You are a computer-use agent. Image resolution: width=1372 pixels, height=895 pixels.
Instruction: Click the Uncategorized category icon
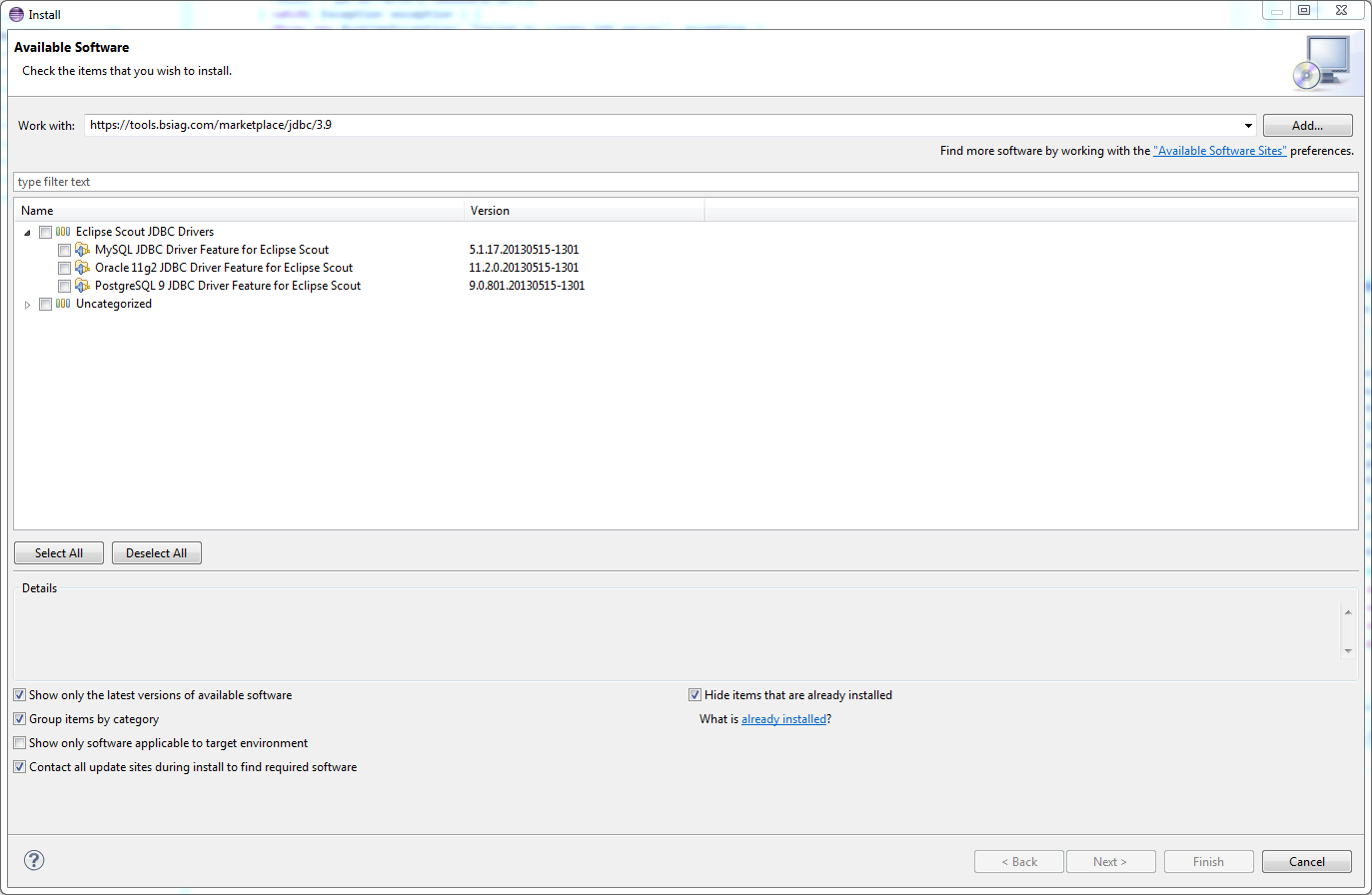63,304
